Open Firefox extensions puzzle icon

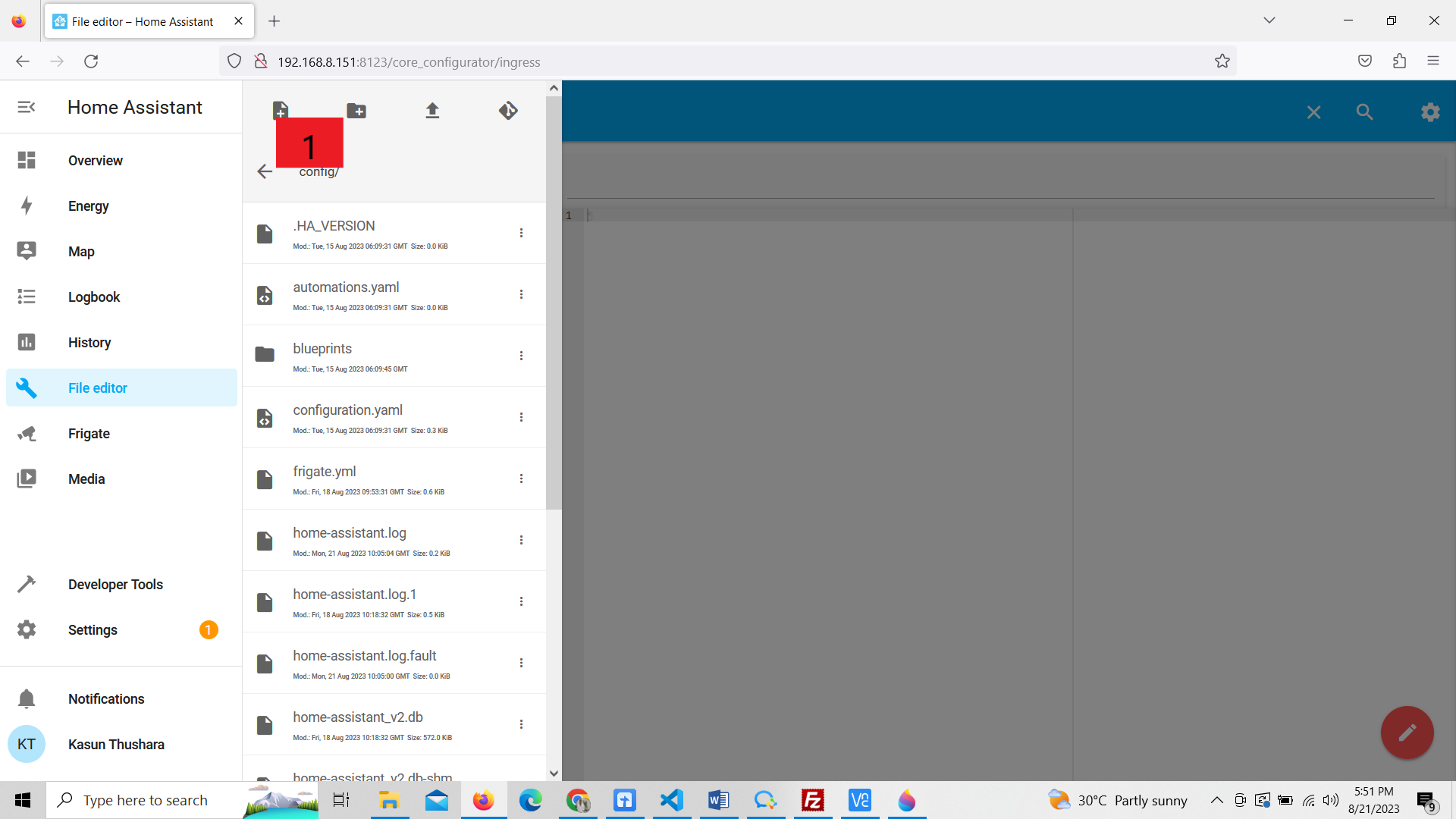1399,61
